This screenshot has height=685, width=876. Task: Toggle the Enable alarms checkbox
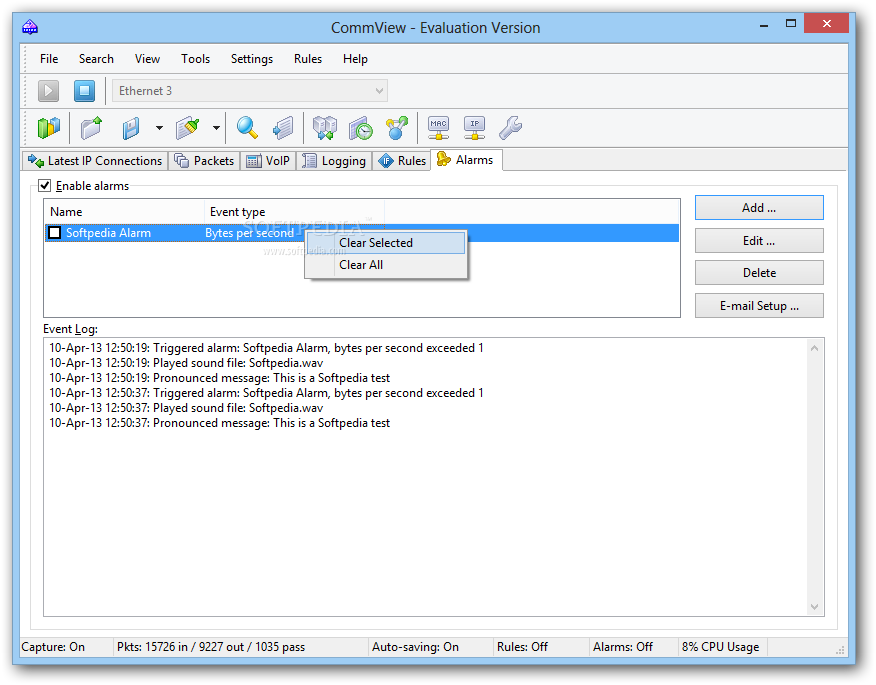point(45,185)
